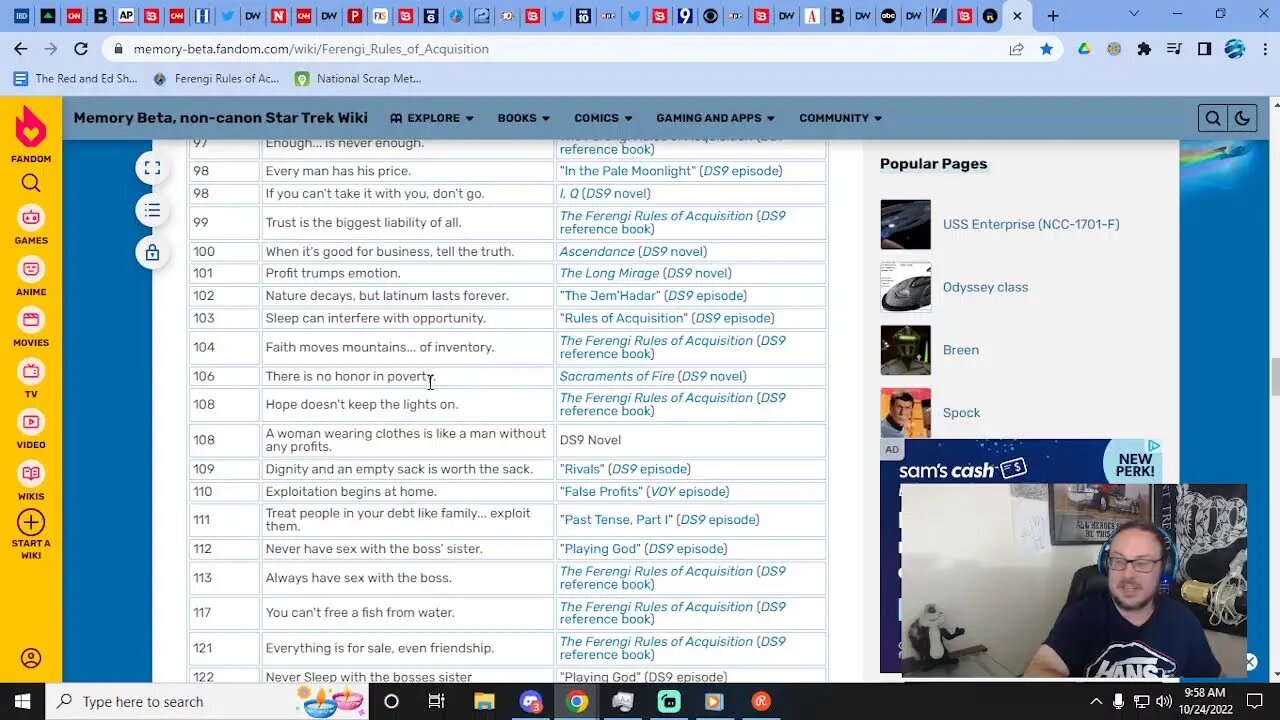Image resolution: width=1280 pixels, height=720 pixels.
Task: Open the Fandom sidebar search icon
Action: tap(31, 183)
